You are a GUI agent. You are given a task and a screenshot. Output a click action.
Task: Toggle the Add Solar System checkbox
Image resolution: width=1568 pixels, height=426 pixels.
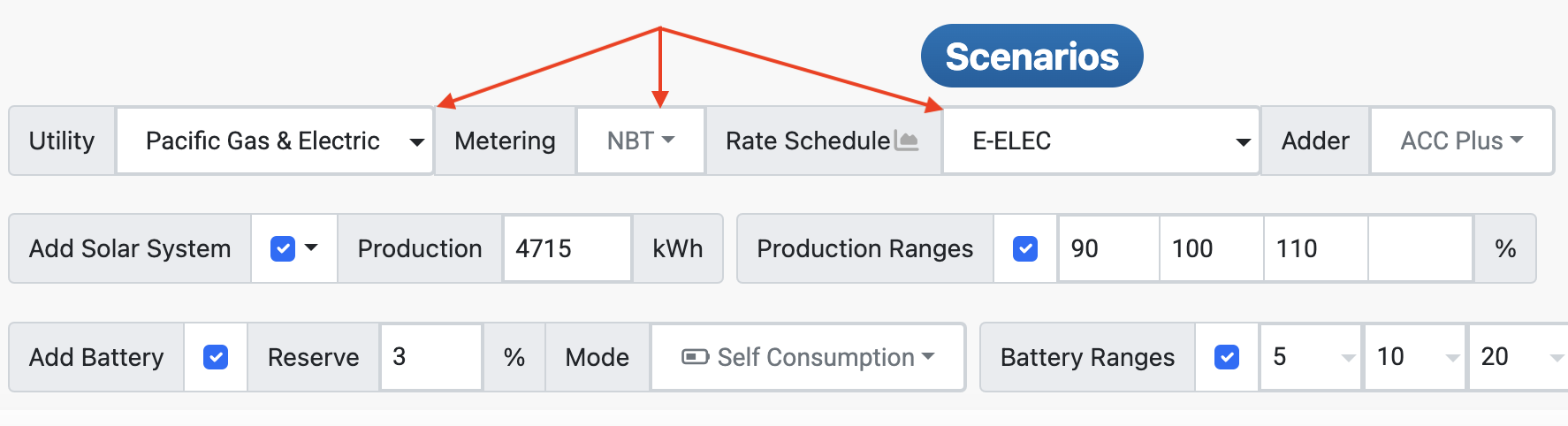pos(283,248)
